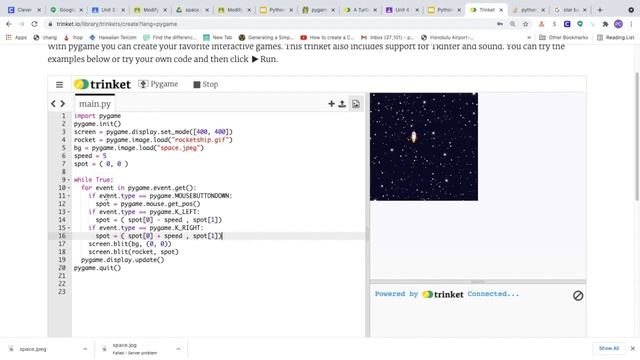
Task: Click the upload file icon
Action: 342,104
